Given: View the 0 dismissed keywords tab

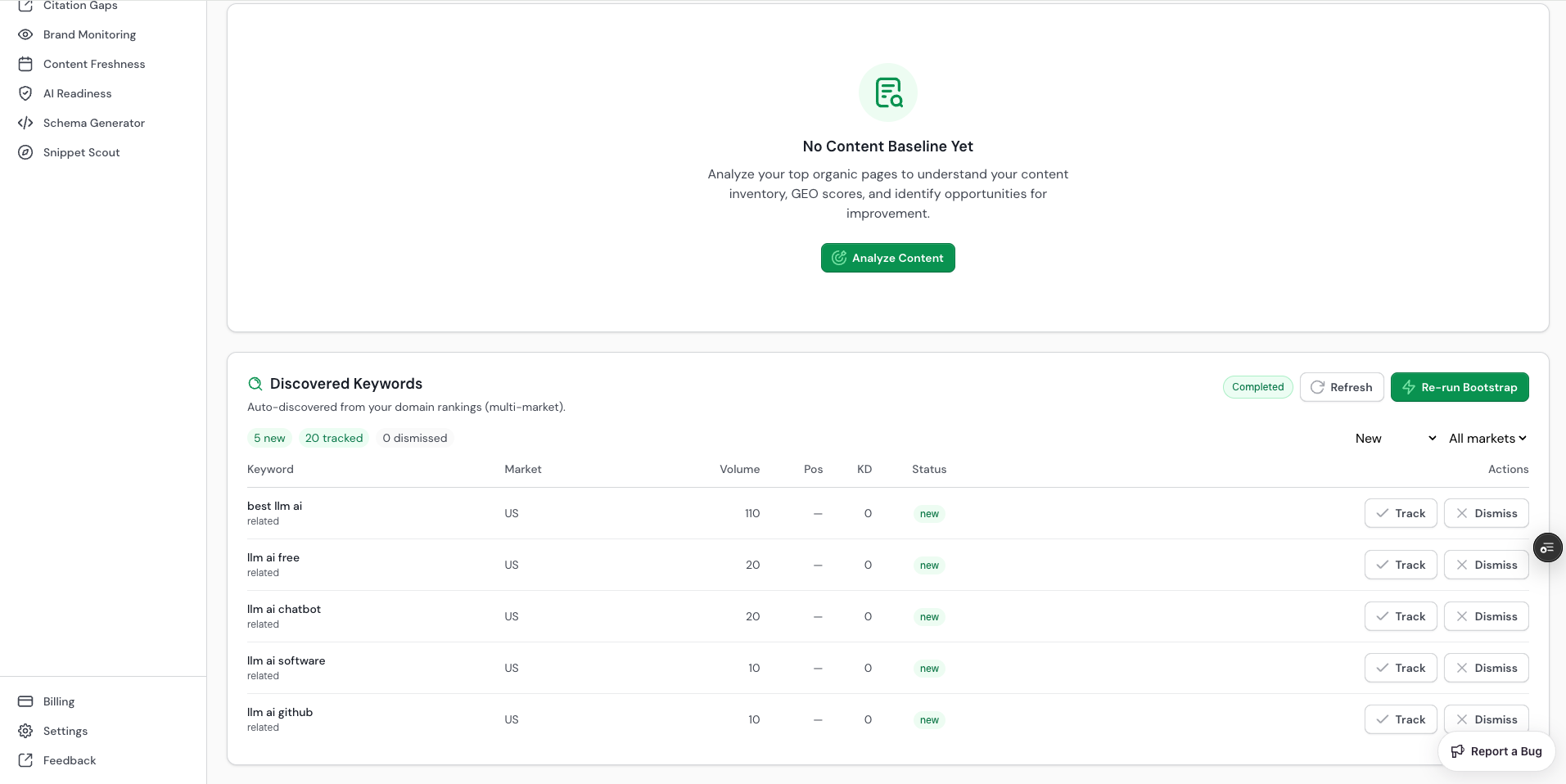Looking at the screenshot, I should pyautogui.click(x=414, y=438).
